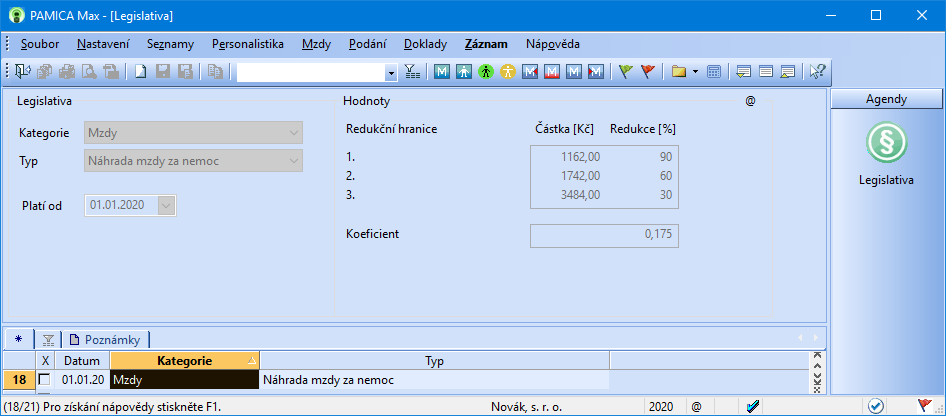This screenshot has height=416, width=946.
Task: Open the Seznamy menu
Action: click(170, 44)
